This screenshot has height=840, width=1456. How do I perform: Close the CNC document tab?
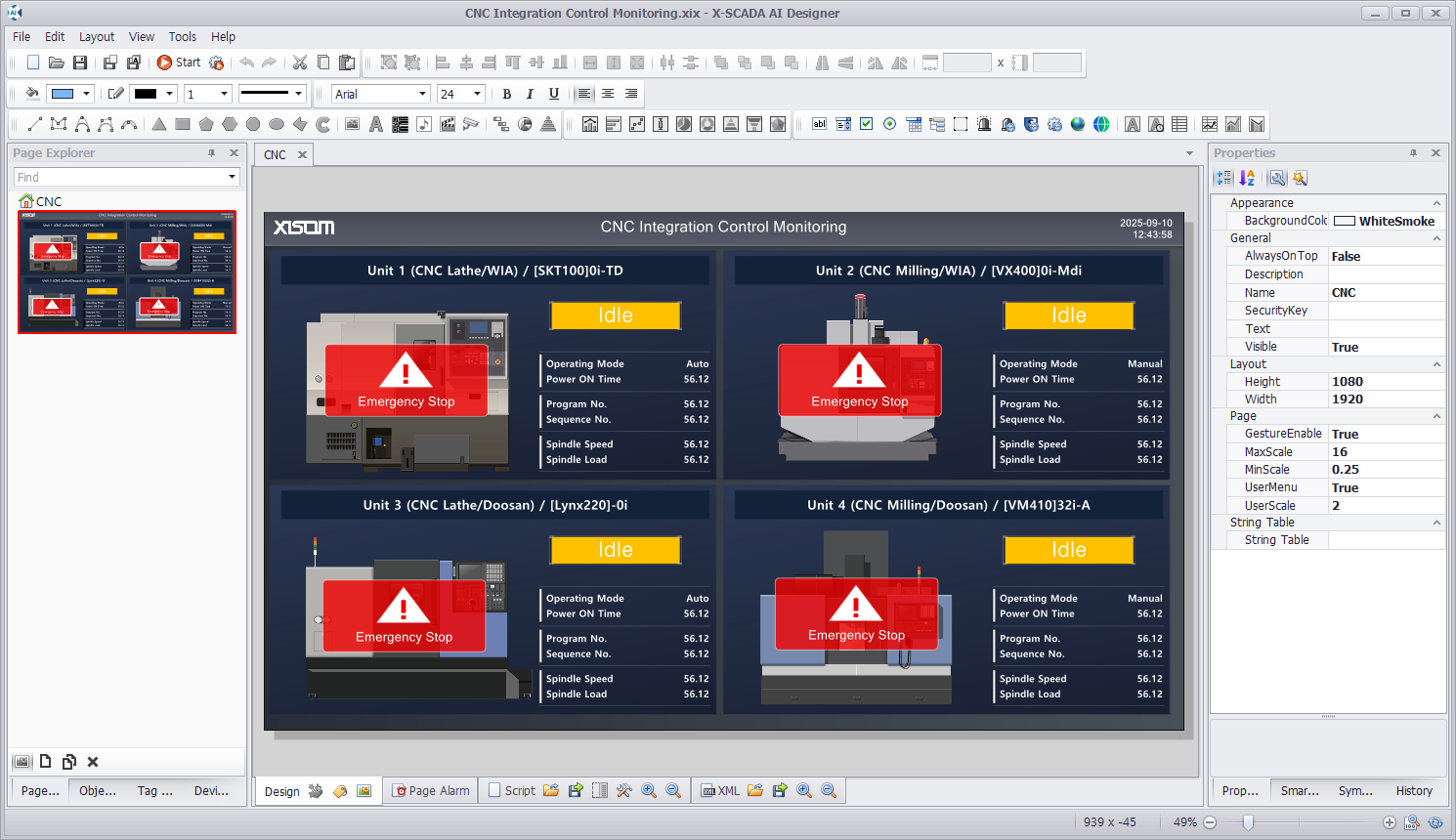click(303, 154)
